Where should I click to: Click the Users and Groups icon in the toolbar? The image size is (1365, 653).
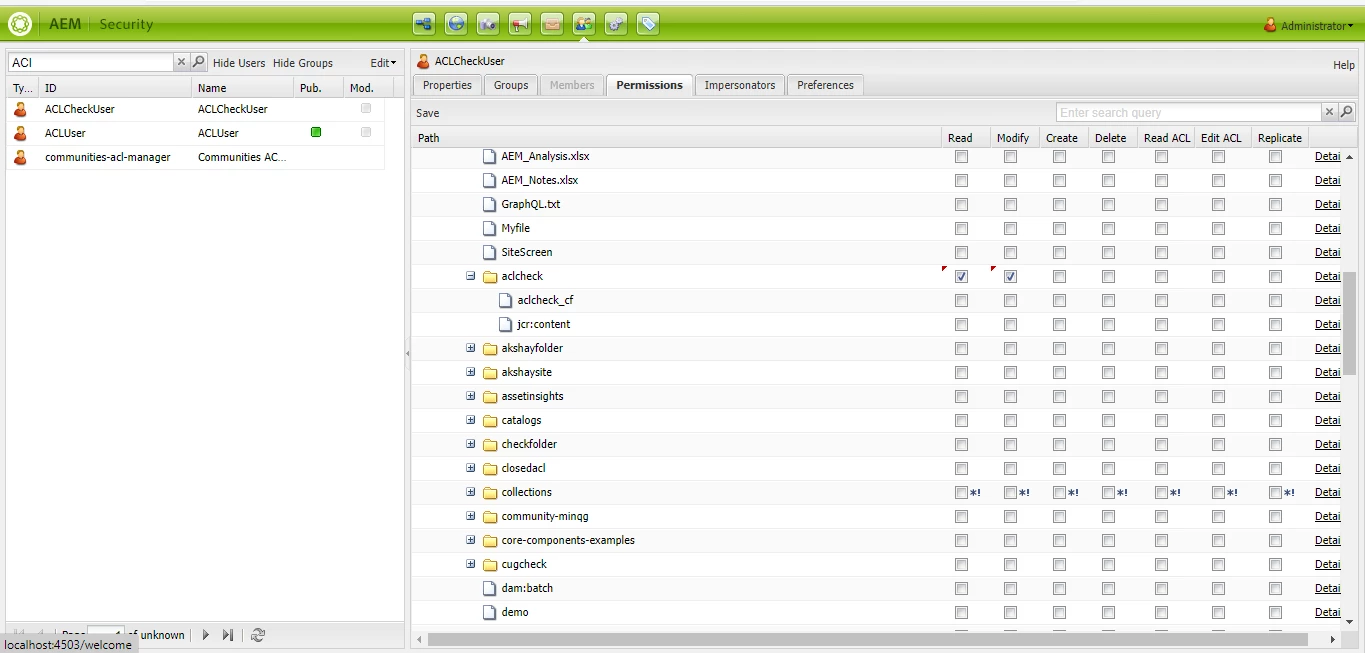584,24
